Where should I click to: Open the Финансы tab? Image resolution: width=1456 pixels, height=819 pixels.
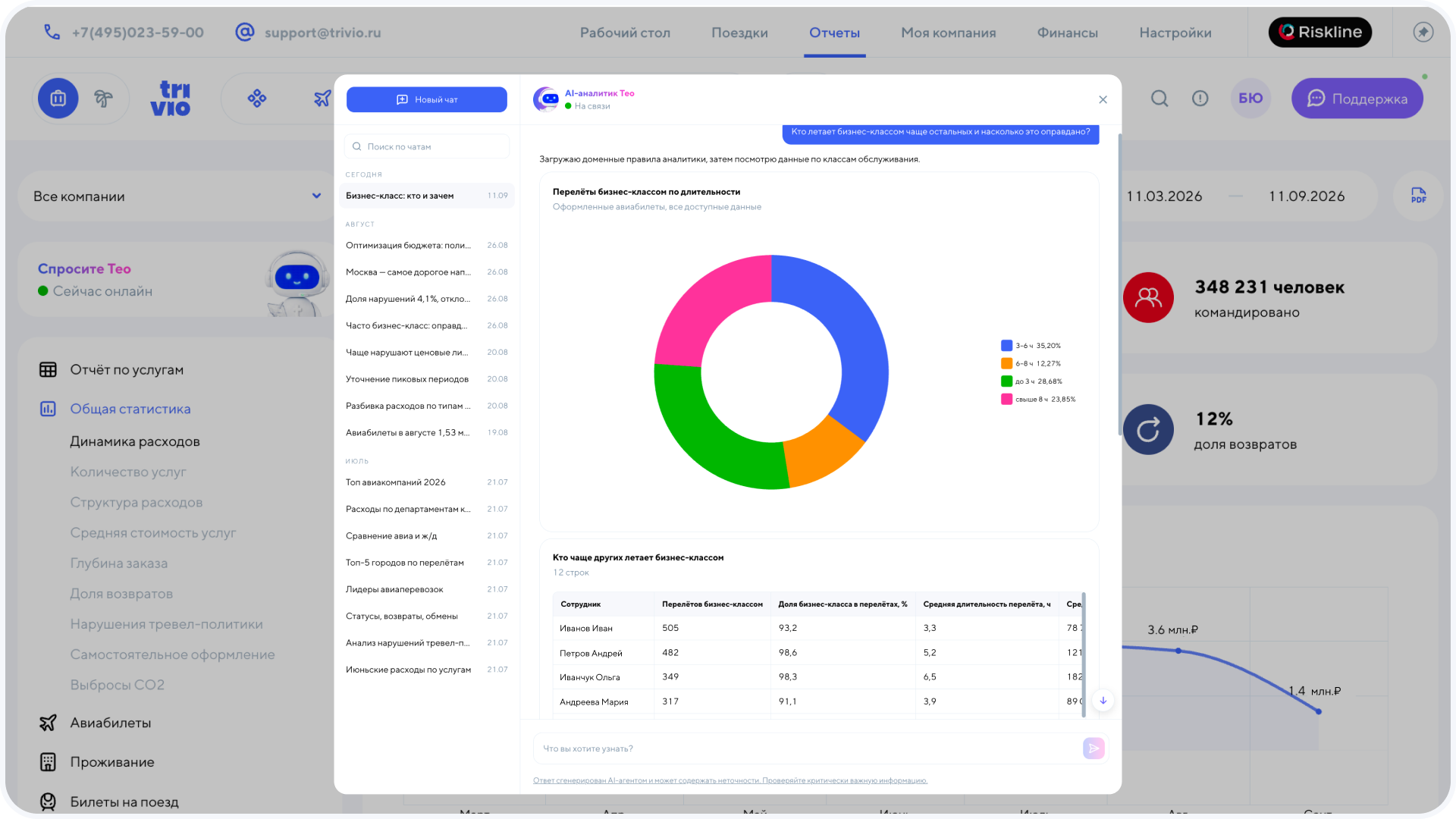1067,33
